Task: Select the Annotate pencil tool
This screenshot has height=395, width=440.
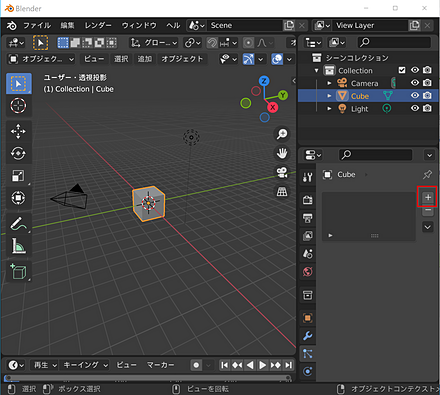Action: [x=18, y=223]
